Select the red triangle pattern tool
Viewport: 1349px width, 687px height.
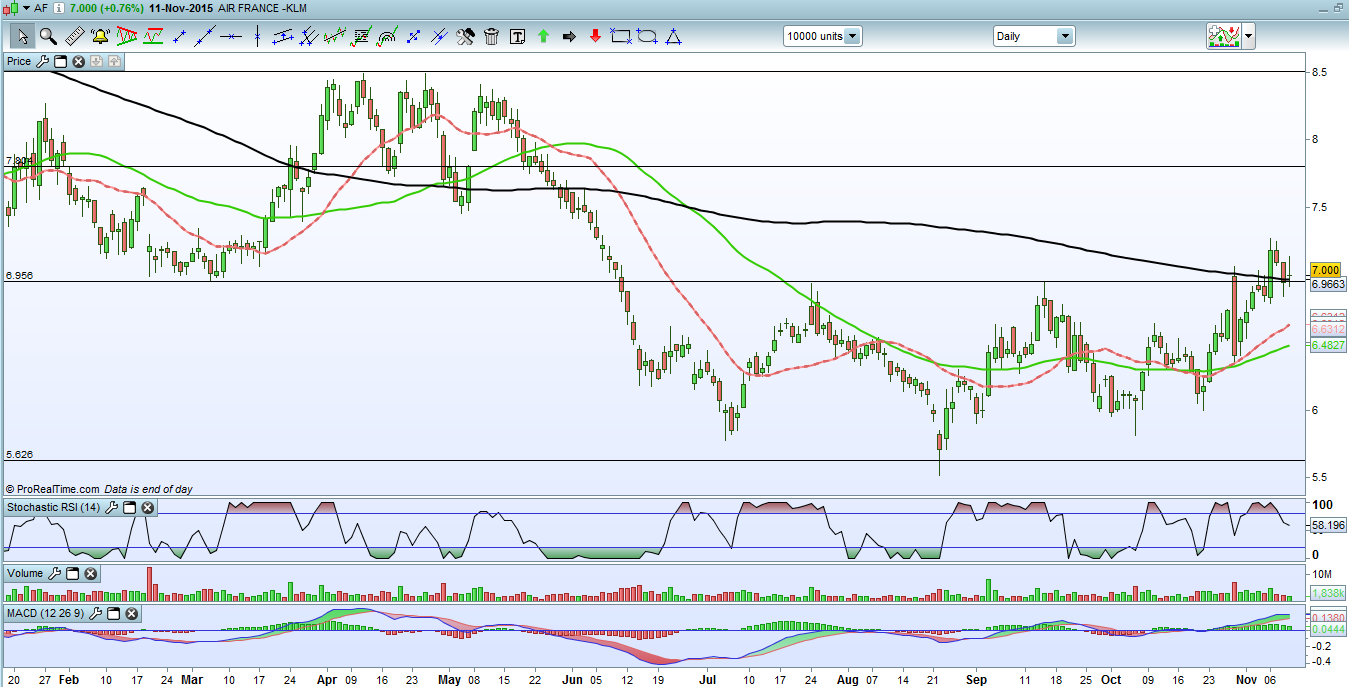[x=126, y=37]
